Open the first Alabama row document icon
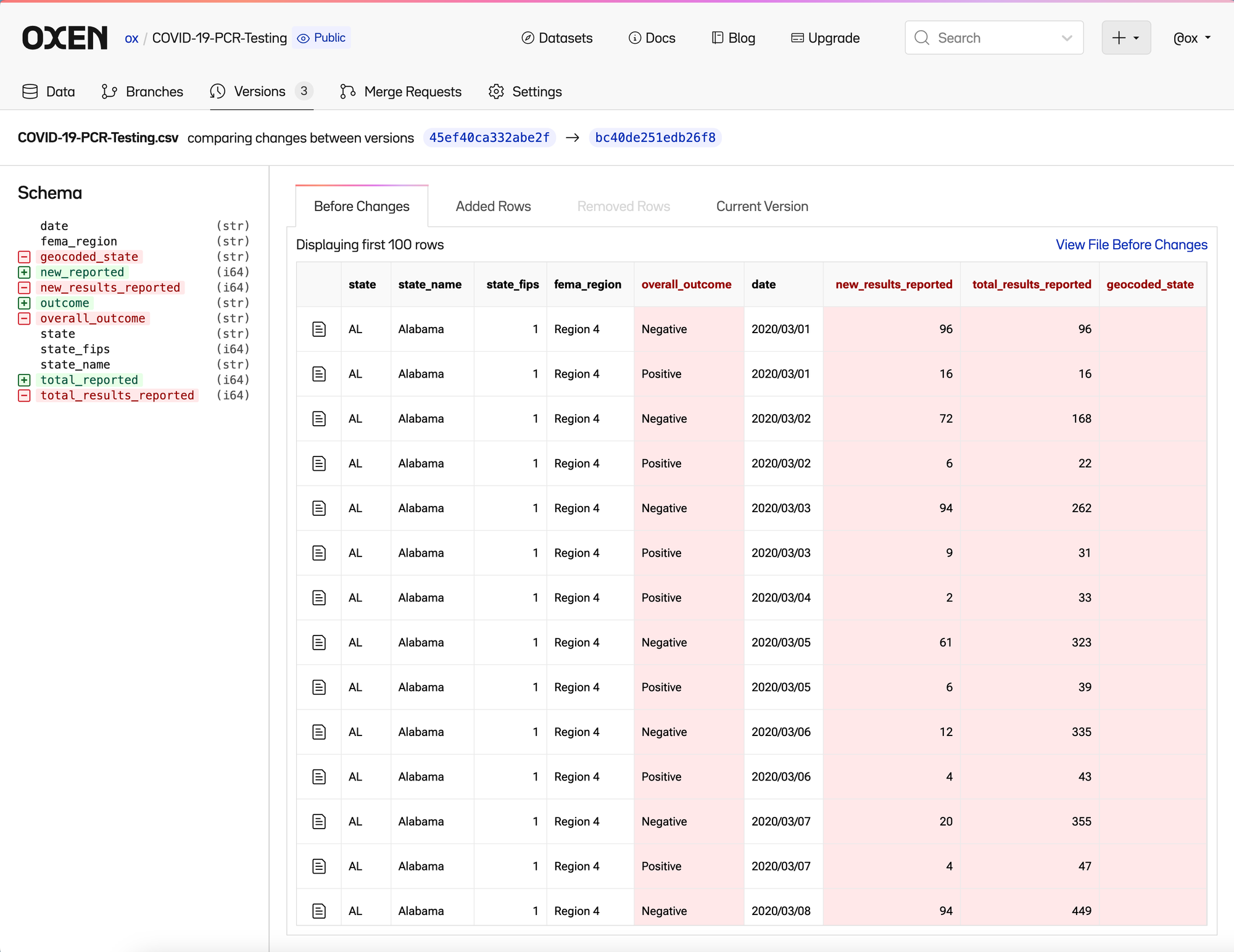The width and height of the screenshot is (1234, 952). 319,329
